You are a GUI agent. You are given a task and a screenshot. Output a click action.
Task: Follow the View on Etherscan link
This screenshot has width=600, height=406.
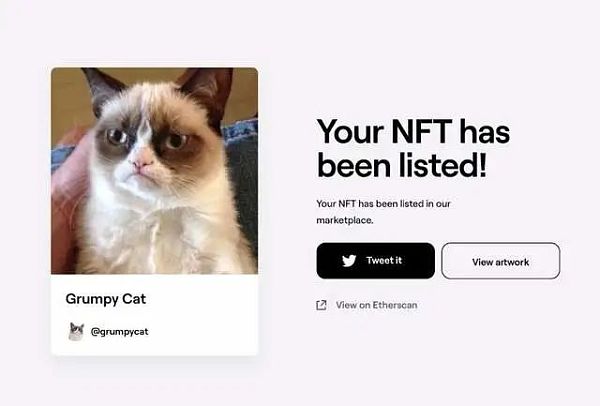click(376, 305)
